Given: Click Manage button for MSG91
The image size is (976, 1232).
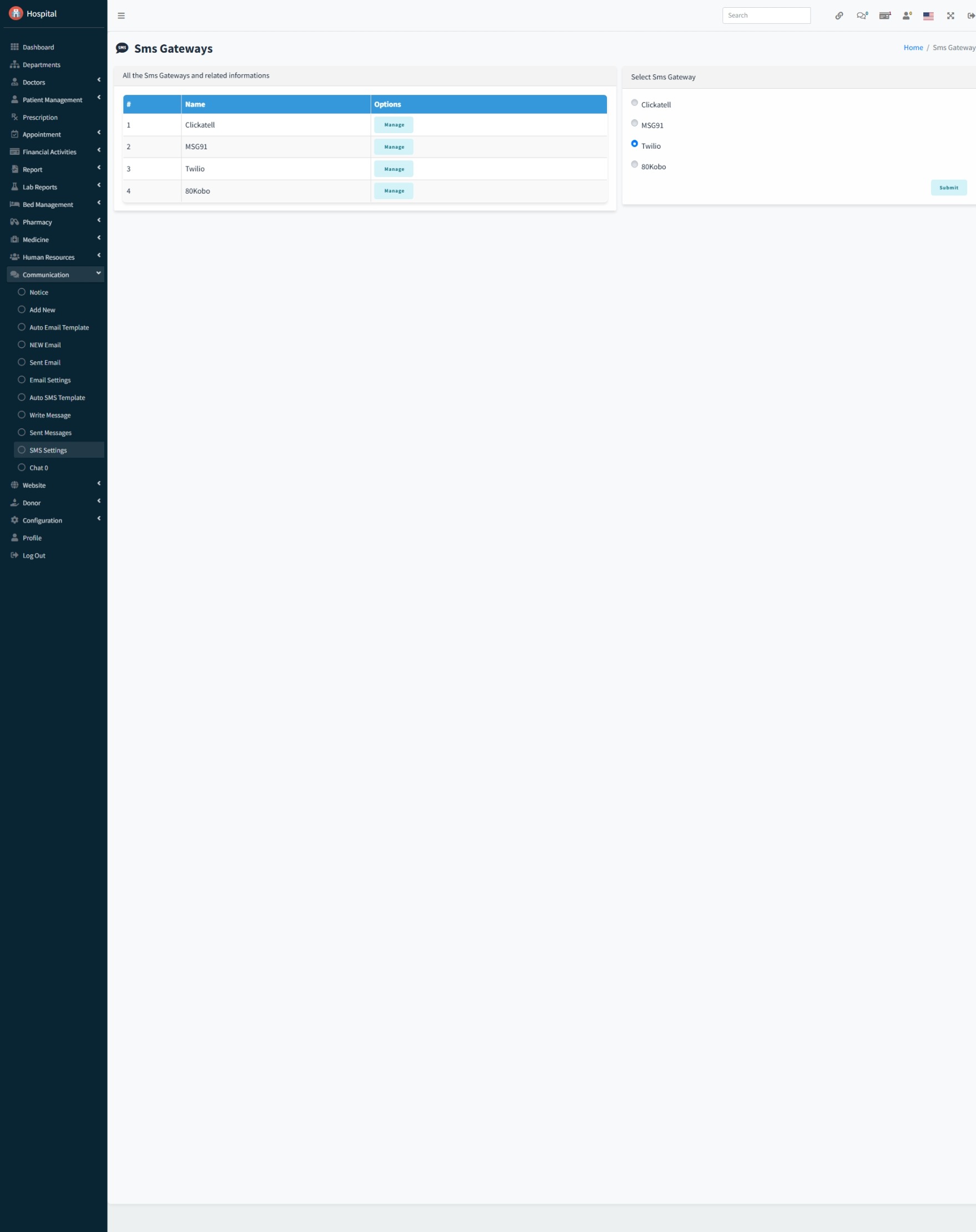Looking at the screenshot, I should click(x=394, y=148).
